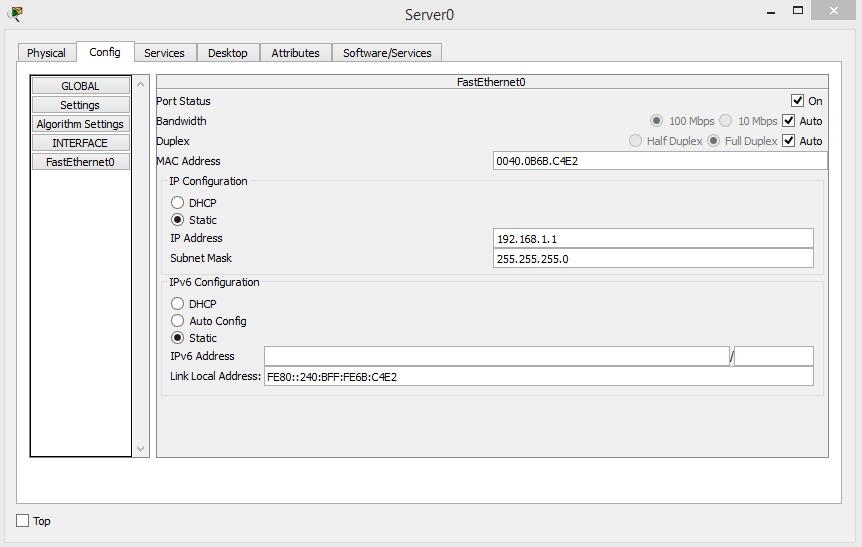
Task: Open the Config tab
Action: point(105,52)
